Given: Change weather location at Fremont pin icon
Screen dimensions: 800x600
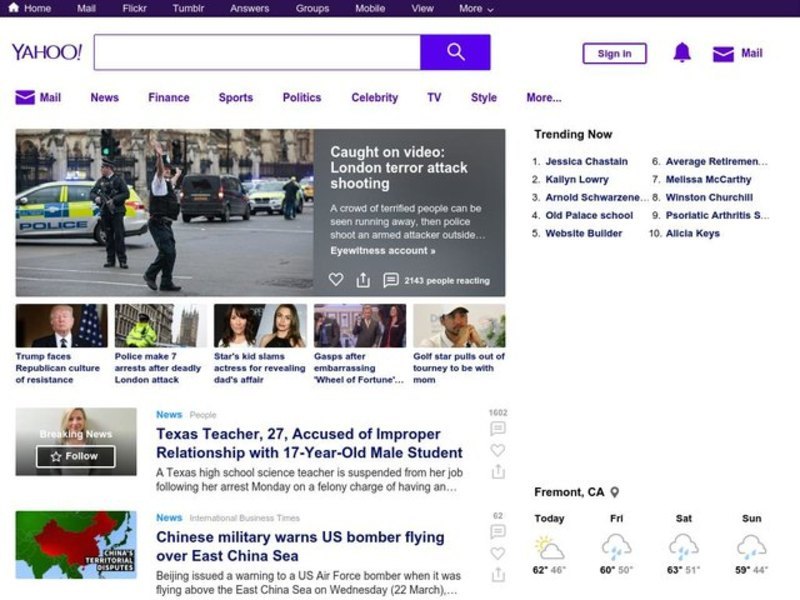Looking at the screenshot, I should (x=615, y=492).
